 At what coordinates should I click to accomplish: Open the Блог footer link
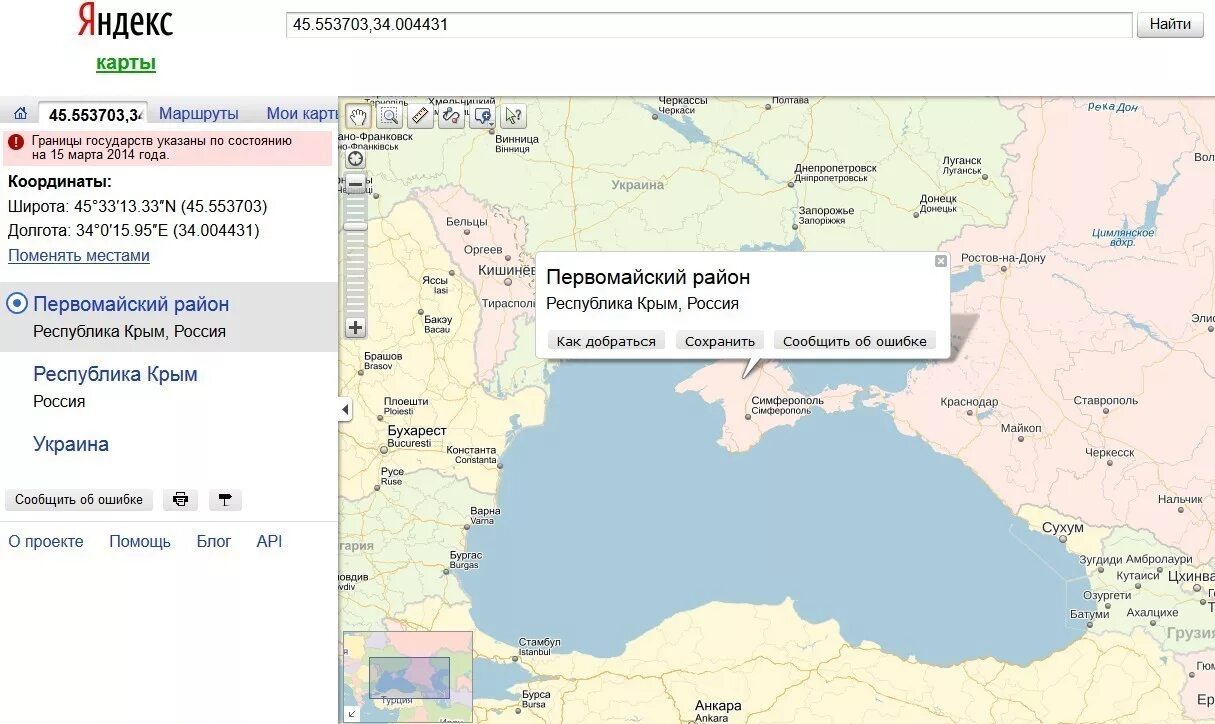(x=214, y=541)
